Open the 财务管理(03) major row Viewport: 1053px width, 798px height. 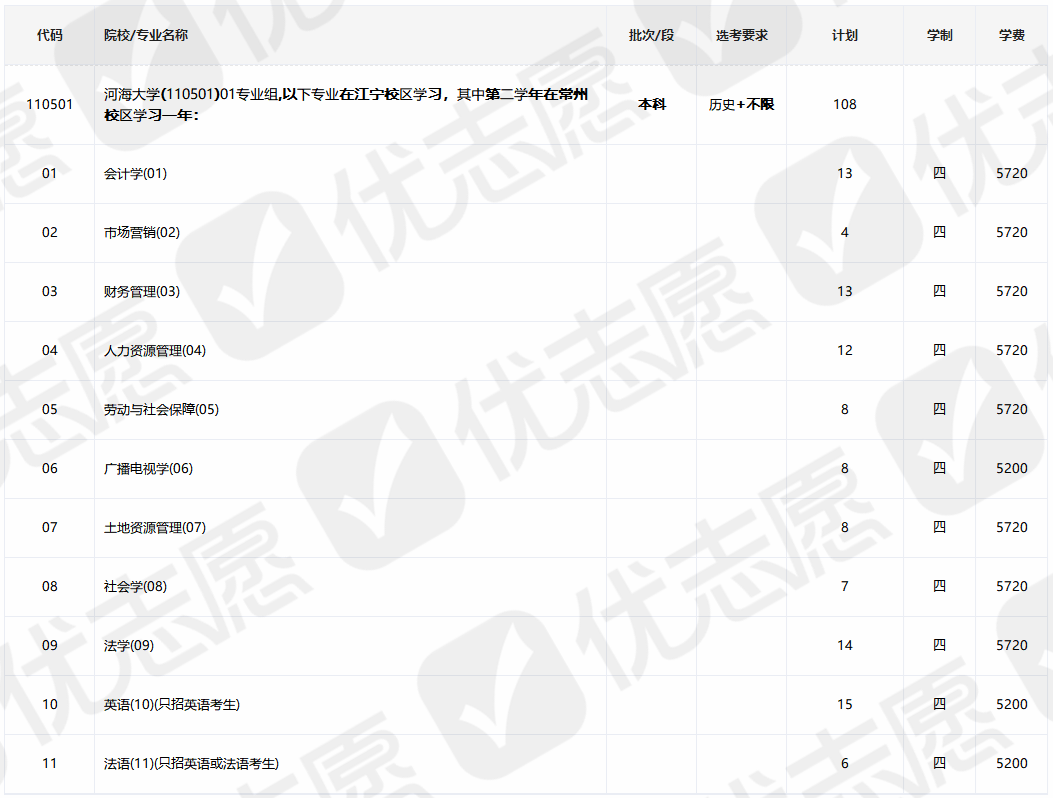[x=142, y=291]
